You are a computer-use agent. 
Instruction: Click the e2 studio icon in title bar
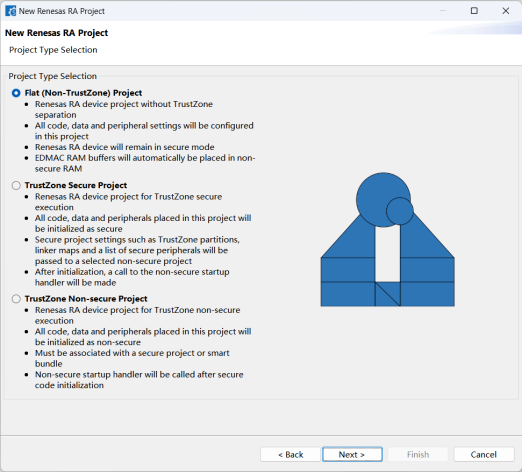tap(10, 11)
